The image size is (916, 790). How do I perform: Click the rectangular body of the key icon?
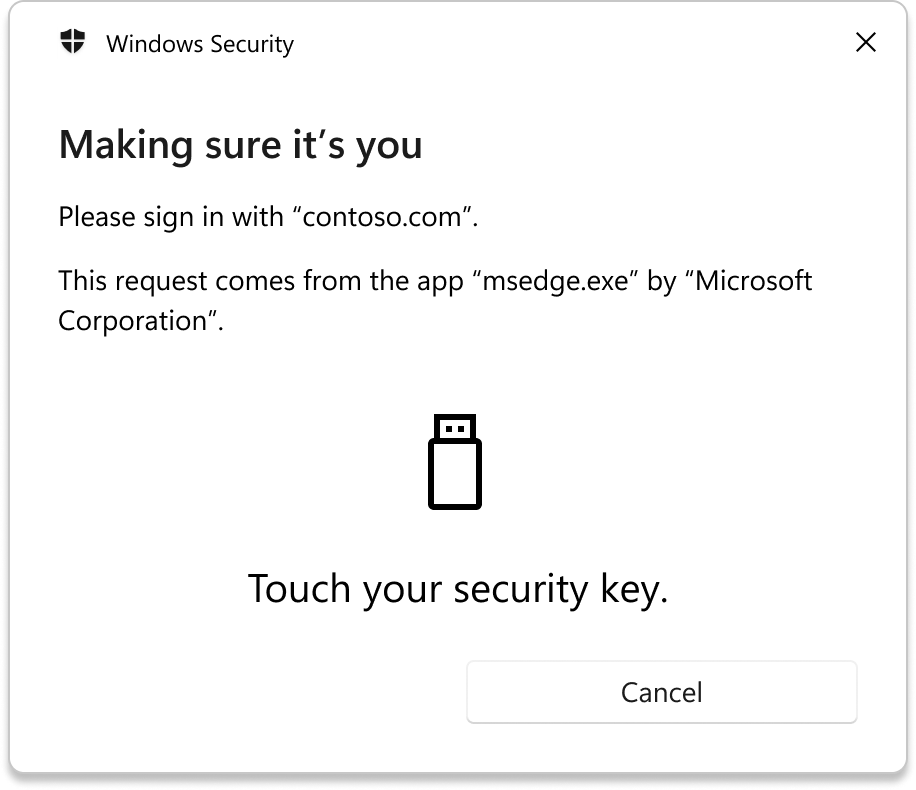(455, 474)
